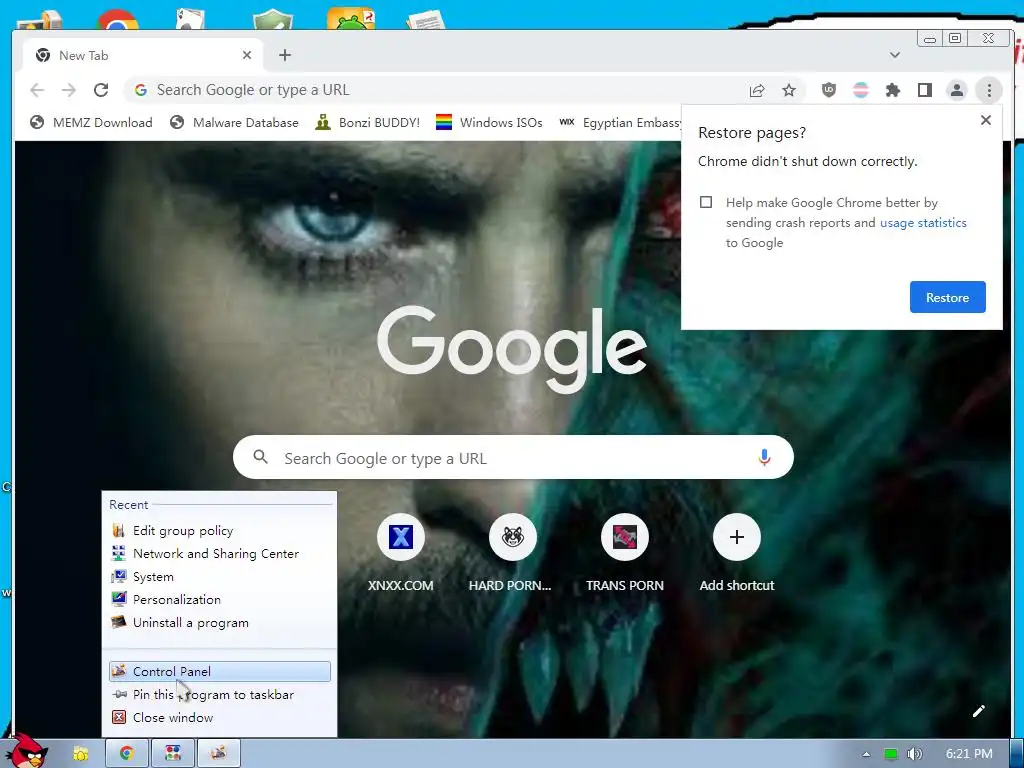Image resolution: width=1024 pixels, height=768 pixels.
Task: Open the Extensions puzzle icon
Action: (893, 90)
